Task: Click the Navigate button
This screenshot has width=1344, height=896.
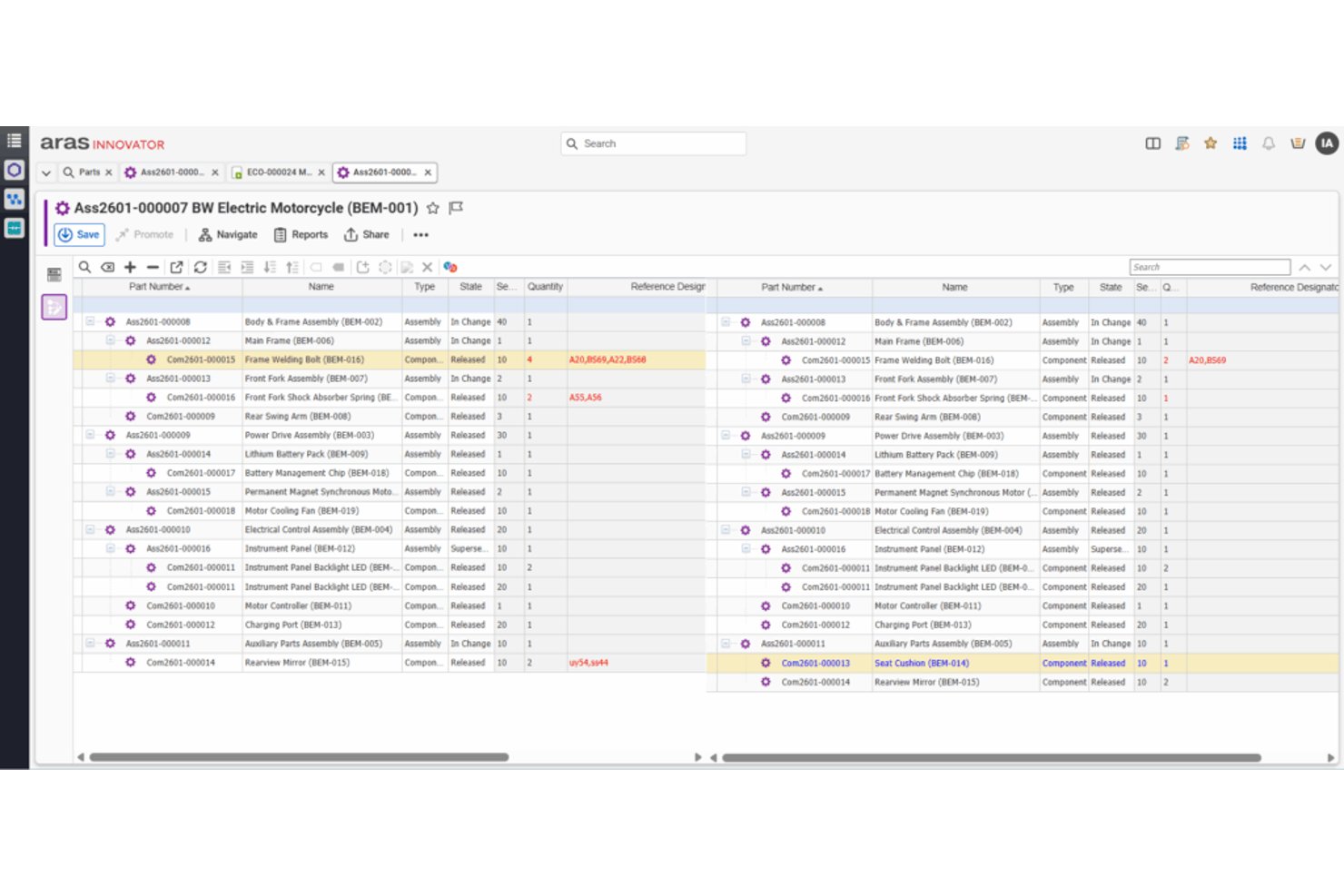Action: click(x=228, y=234)
